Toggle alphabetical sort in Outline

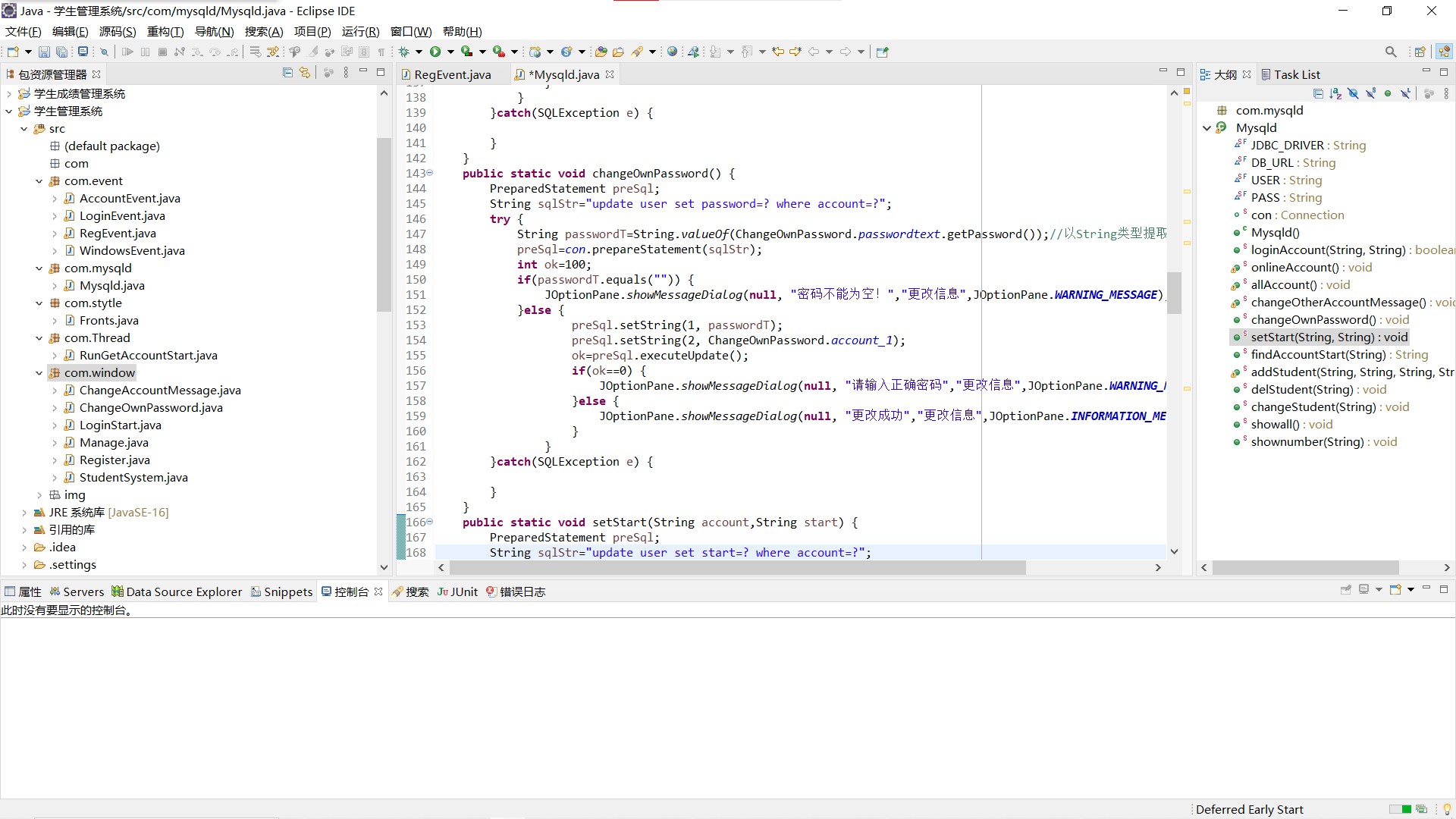point(1335,93)
